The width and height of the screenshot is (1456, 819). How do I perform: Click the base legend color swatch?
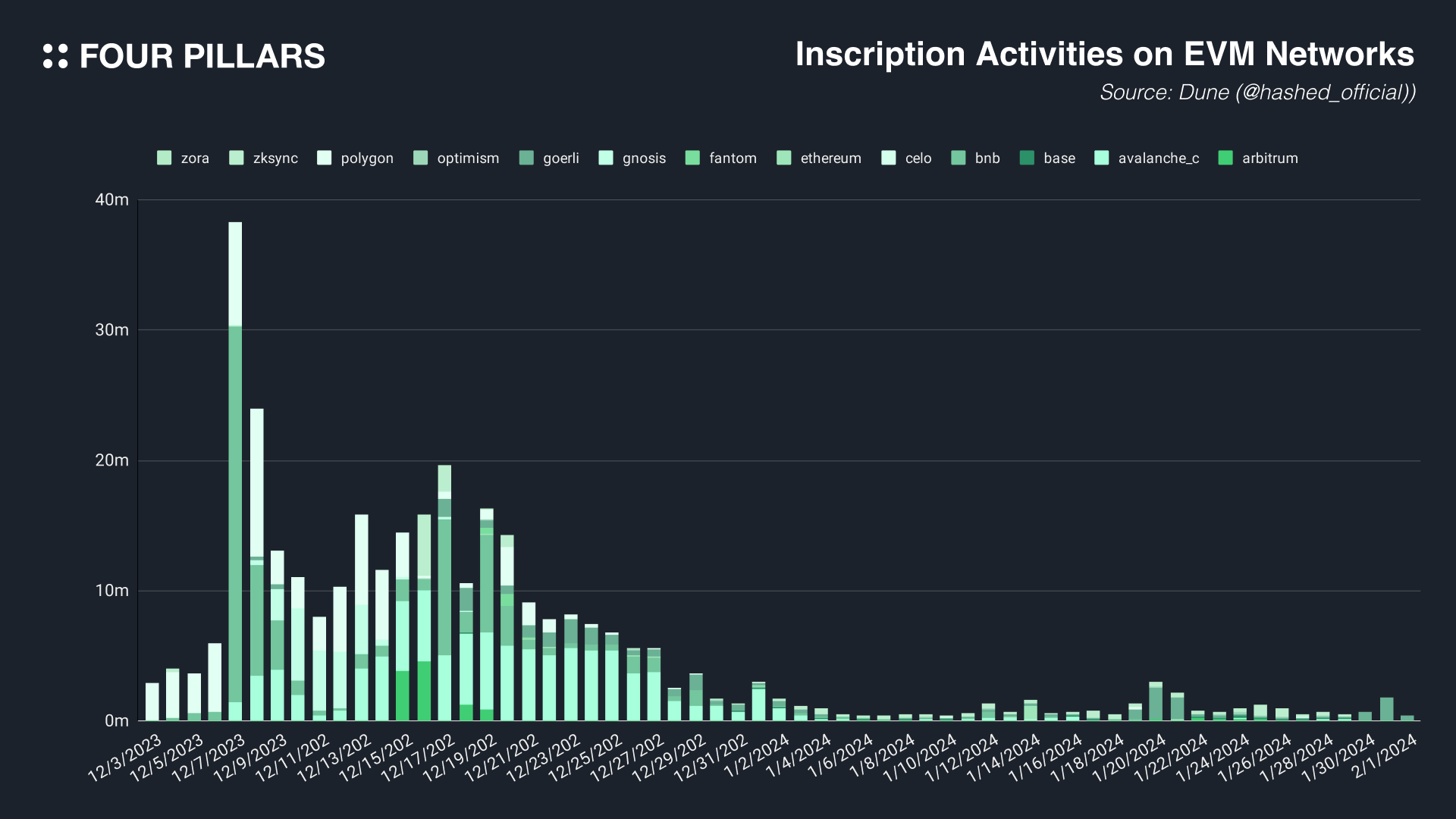click(x=1027, y=158)
